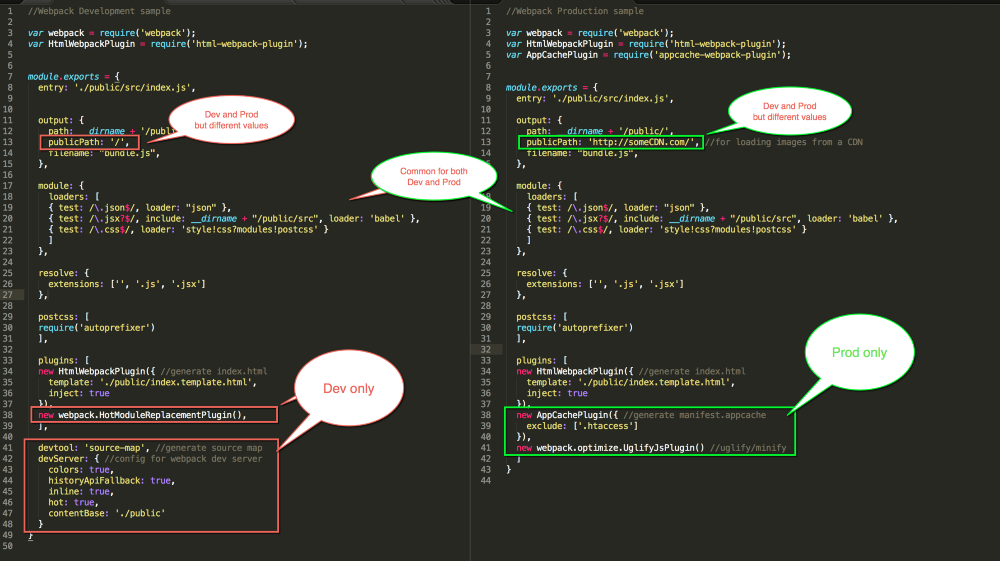Screen dimensions: 1000x561
Task: Click the "//Webpack Production sample" comment
Action: click(575, 11)
